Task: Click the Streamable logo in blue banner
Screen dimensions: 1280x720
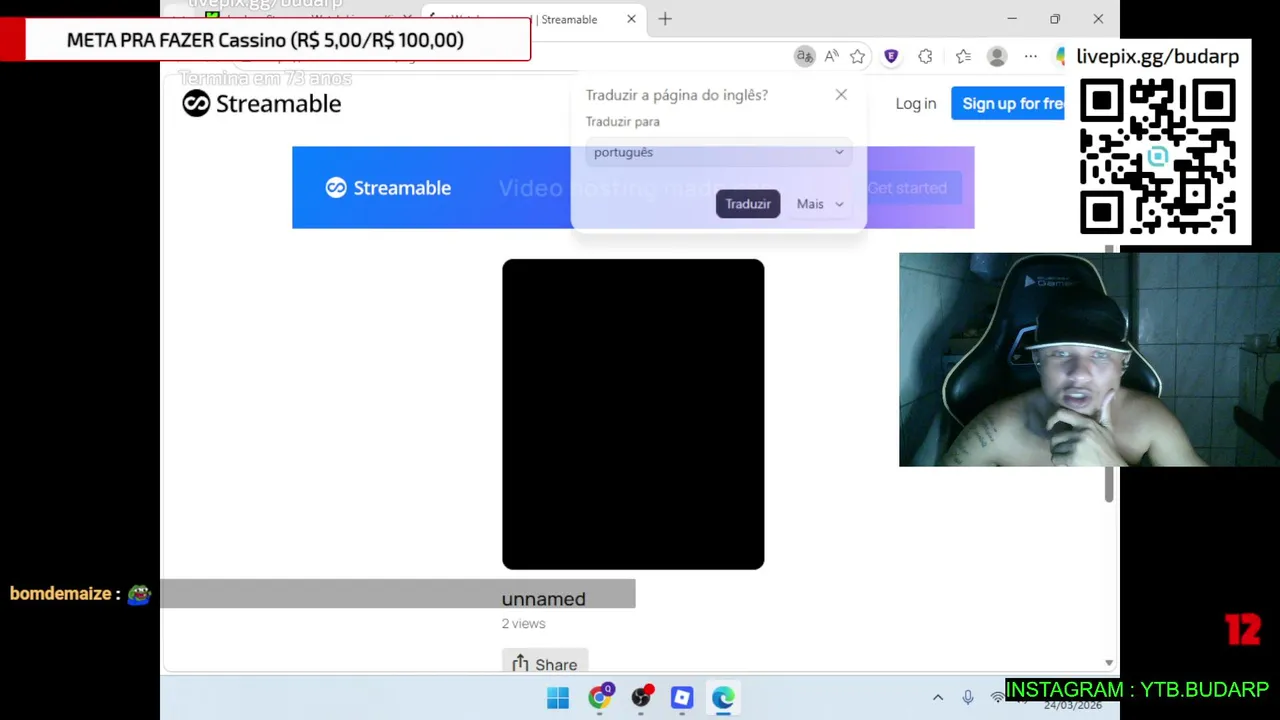Action: [388, 188]
